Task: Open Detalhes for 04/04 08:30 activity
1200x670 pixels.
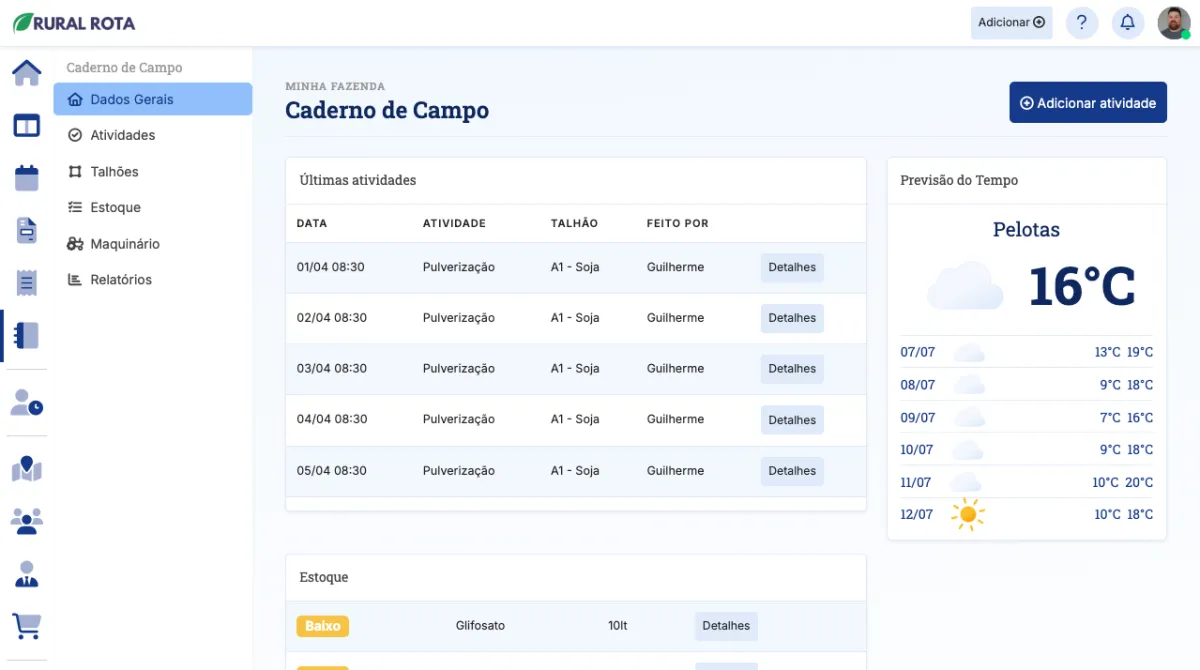Action: [x=792, y=420]
